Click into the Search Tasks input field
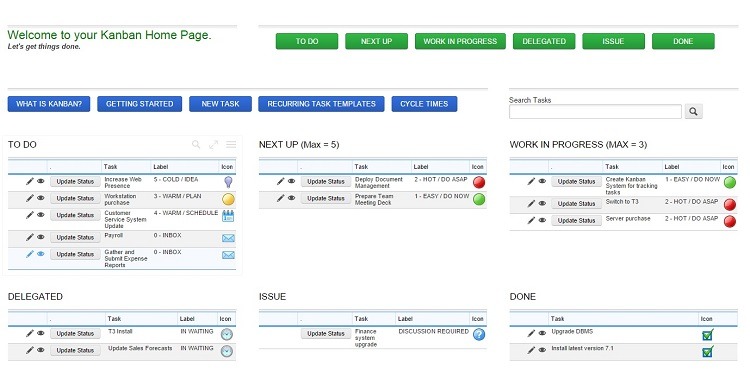The width and height of the screenshot is (750, 379). [595, 111]
